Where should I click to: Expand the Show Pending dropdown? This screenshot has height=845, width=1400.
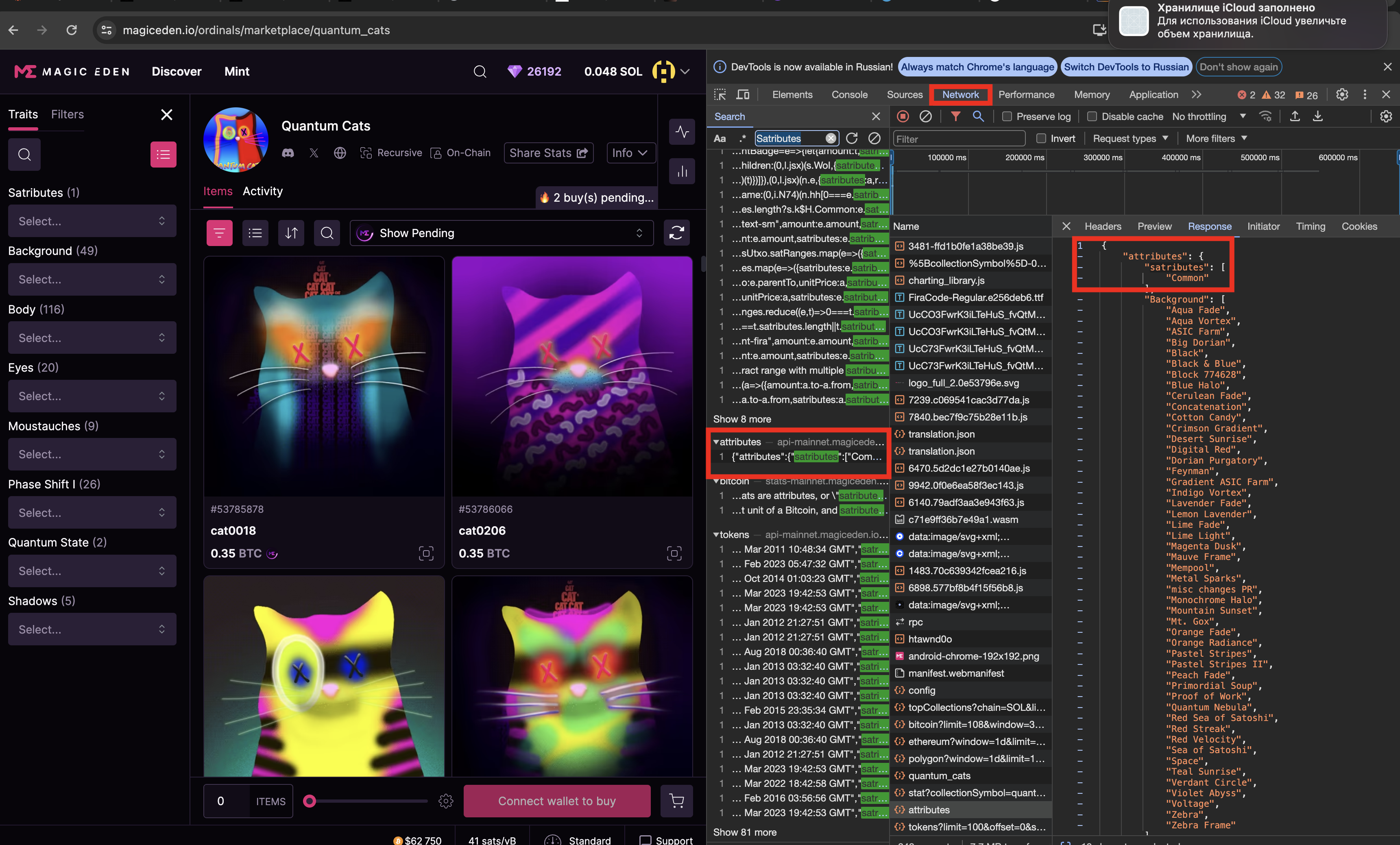tap(502, 233)
